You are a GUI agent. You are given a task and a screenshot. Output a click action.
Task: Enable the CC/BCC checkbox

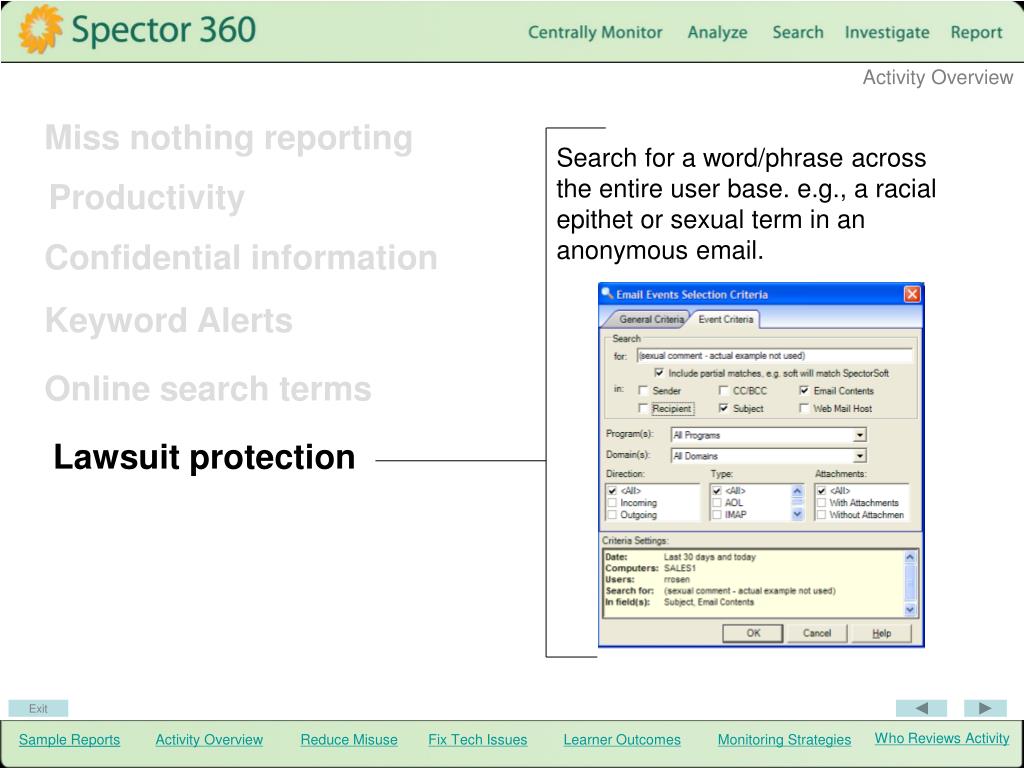724,391
